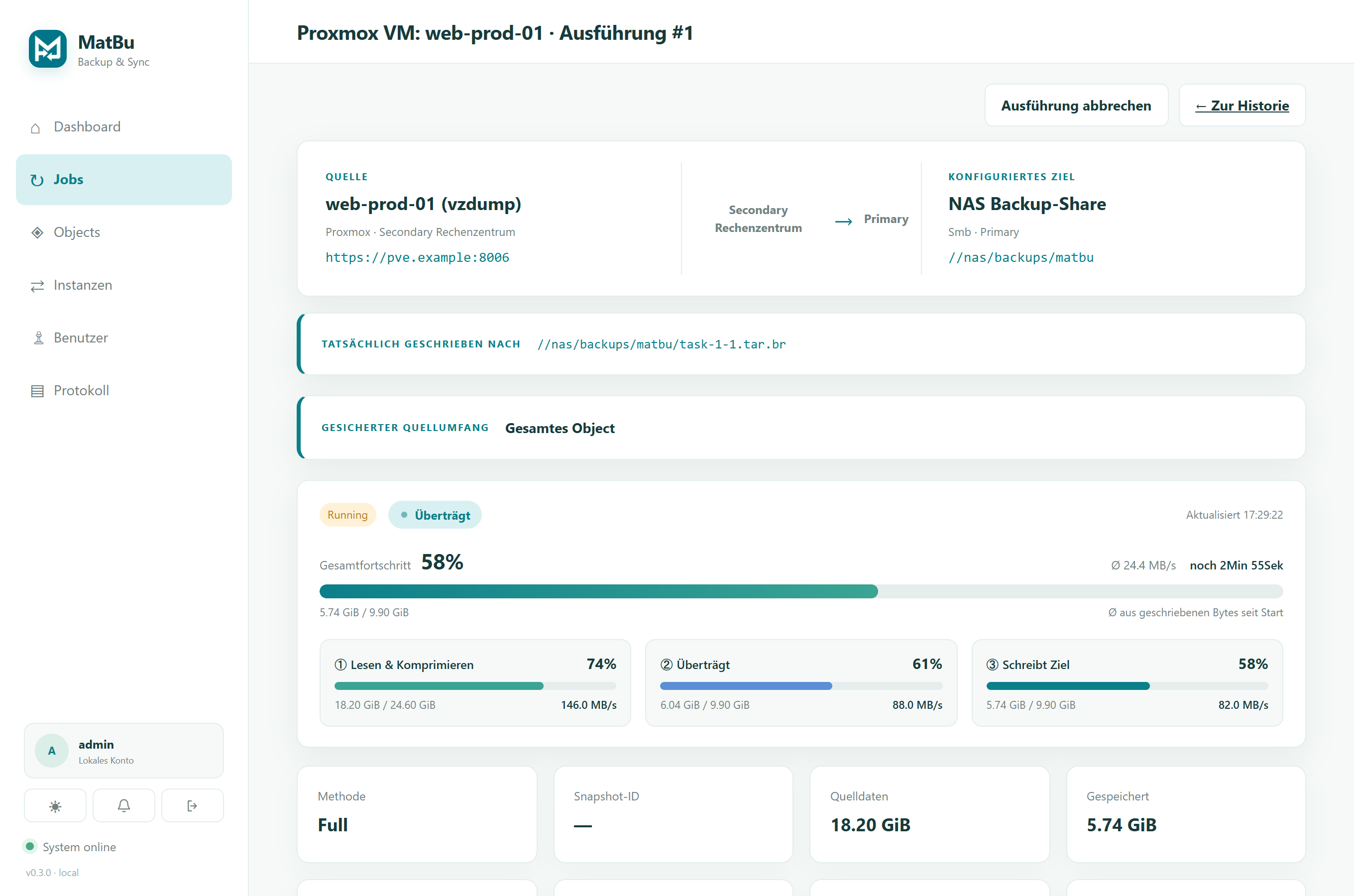
Task: Click the //nas/backups/matbu target path
Action: pyautogui.click(x=1021, y=258)
